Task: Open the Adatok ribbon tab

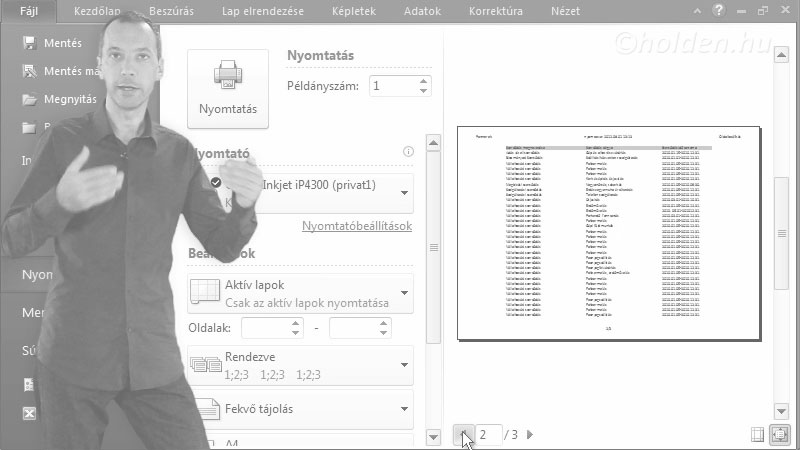Action: coord(422,11)
